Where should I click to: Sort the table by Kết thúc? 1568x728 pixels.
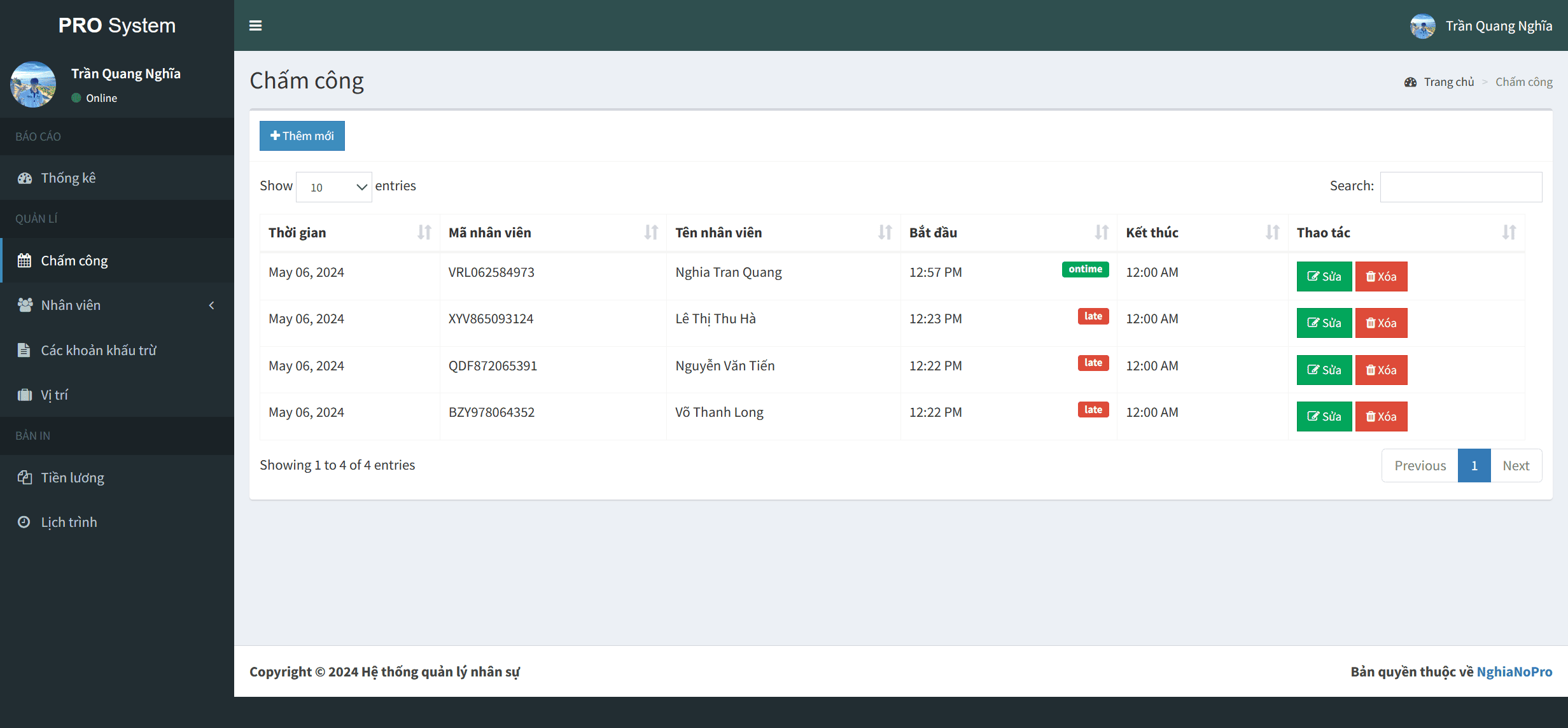tap(1202, 233)
